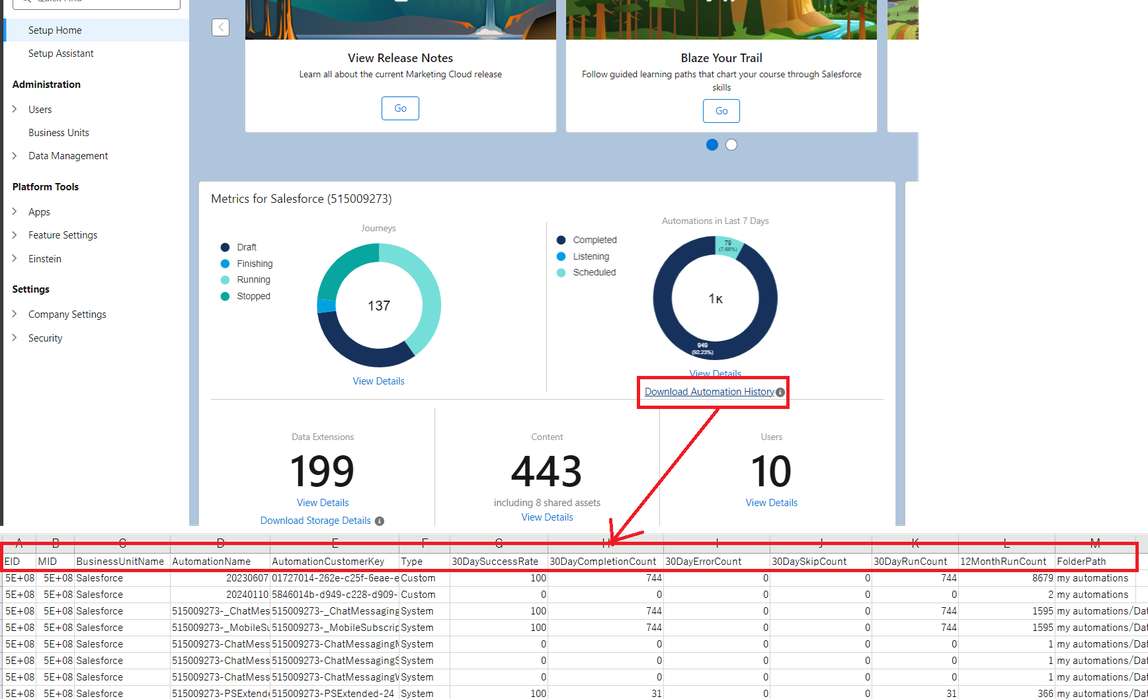Image resolution: width=1148 pixels, height=699 pixels.
Task: Select 12MonthRunCount cell showing 366
Action: (x=1007, y=693)
